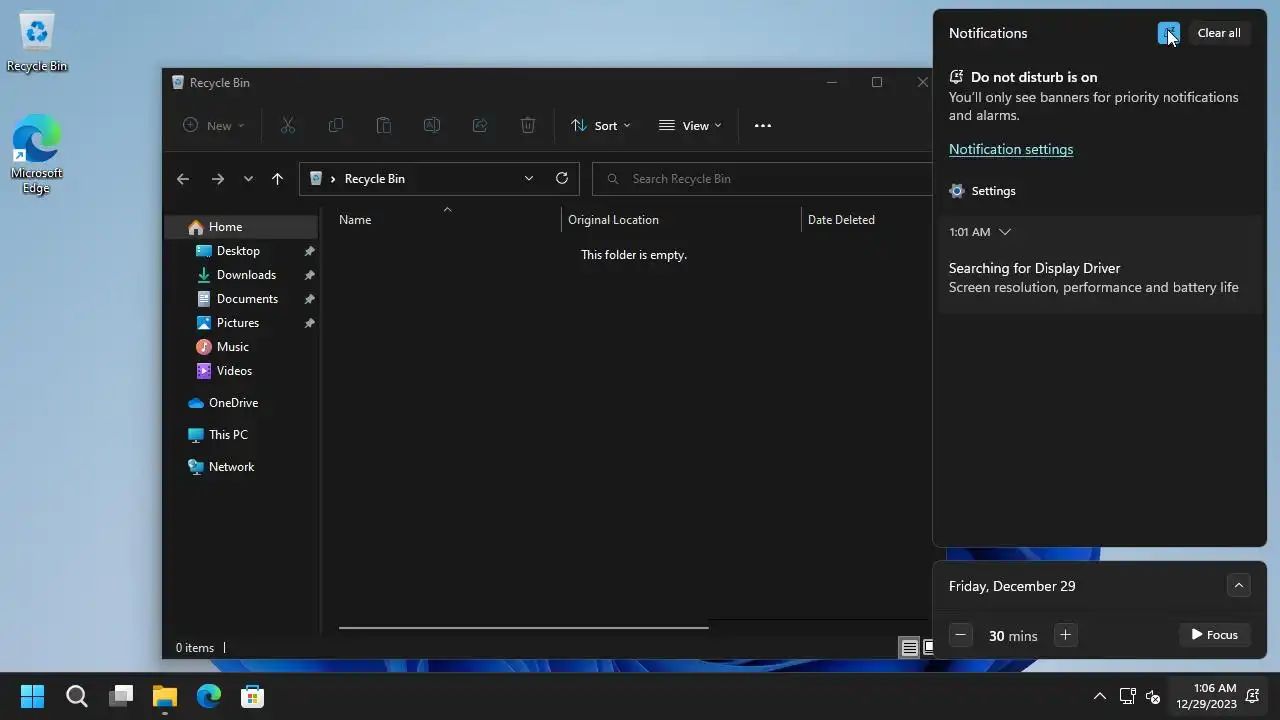This screenshot has height=720, width=1280.
Task: Open Task View on taskbar
Action: [x=121, y=696]
